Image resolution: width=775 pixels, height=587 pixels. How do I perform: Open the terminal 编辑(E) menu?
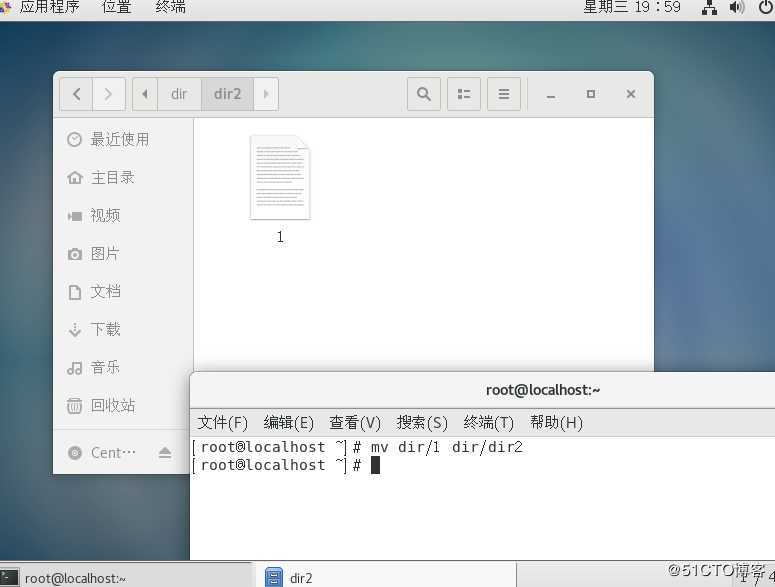[x=289, y=422]
